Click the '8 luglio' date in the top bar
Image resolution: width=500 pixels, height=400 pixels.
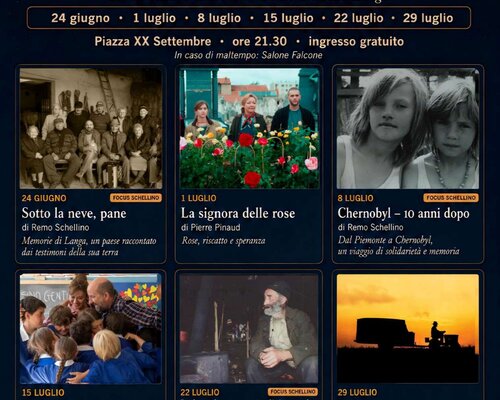219,18
